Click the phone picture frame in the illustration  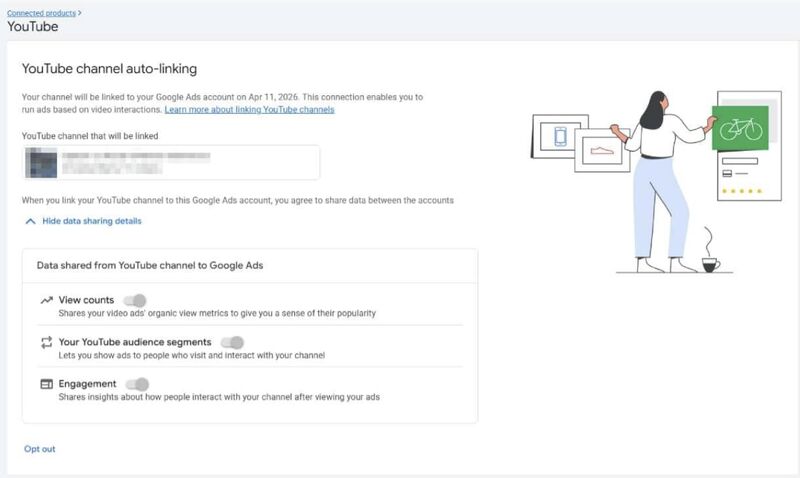(x=560, y=136)
